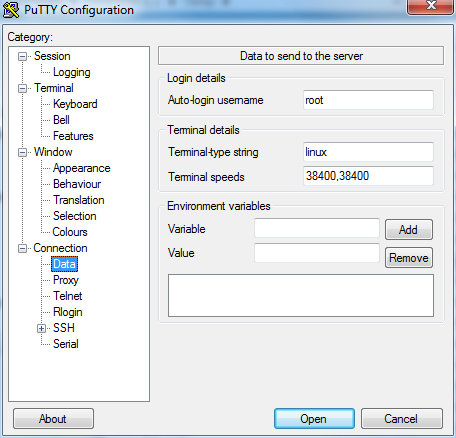Viewport: 456px width, 438px height.
Task: Select the Data category
Action: point(64,264)
